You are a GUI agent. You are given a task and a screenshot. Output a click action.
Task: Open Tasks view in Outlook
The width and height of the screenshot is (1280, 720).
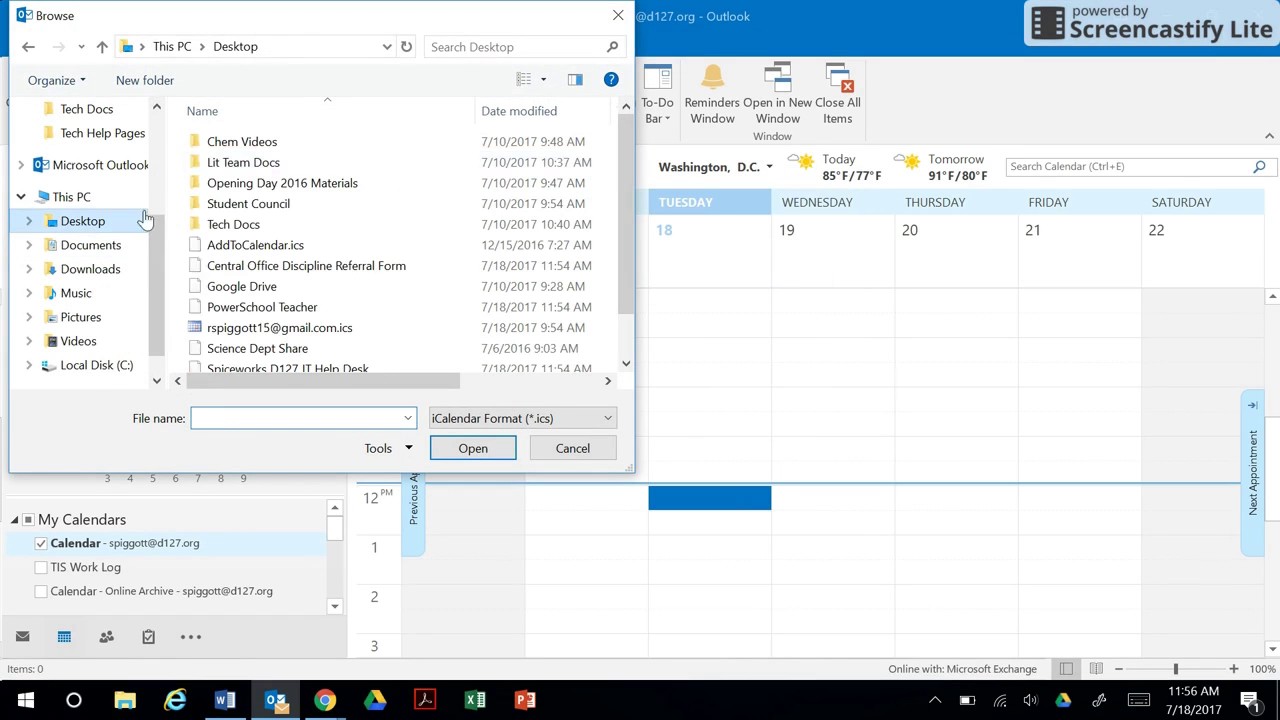148,637
